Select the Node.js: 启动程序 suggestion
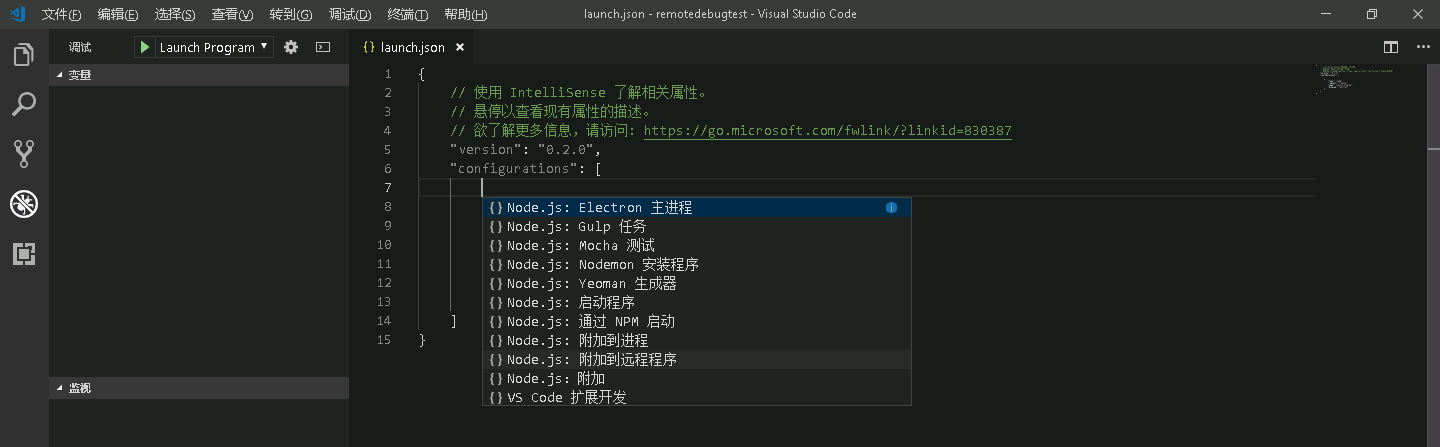This screenshot has width=1440, height=447. (x=697, y=303)
